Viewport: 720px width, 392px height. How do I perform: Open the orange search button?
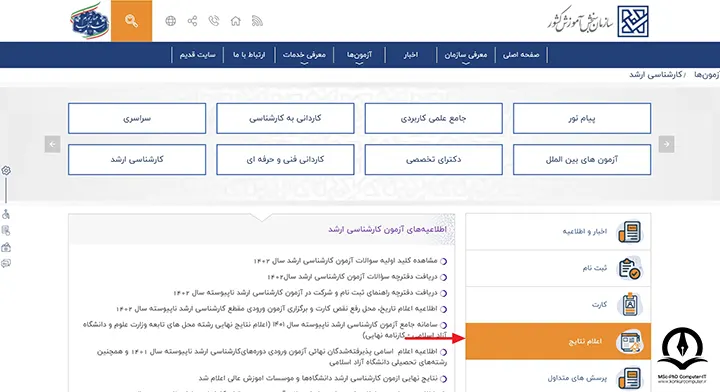pyautogui.click(x=131, y=21)
